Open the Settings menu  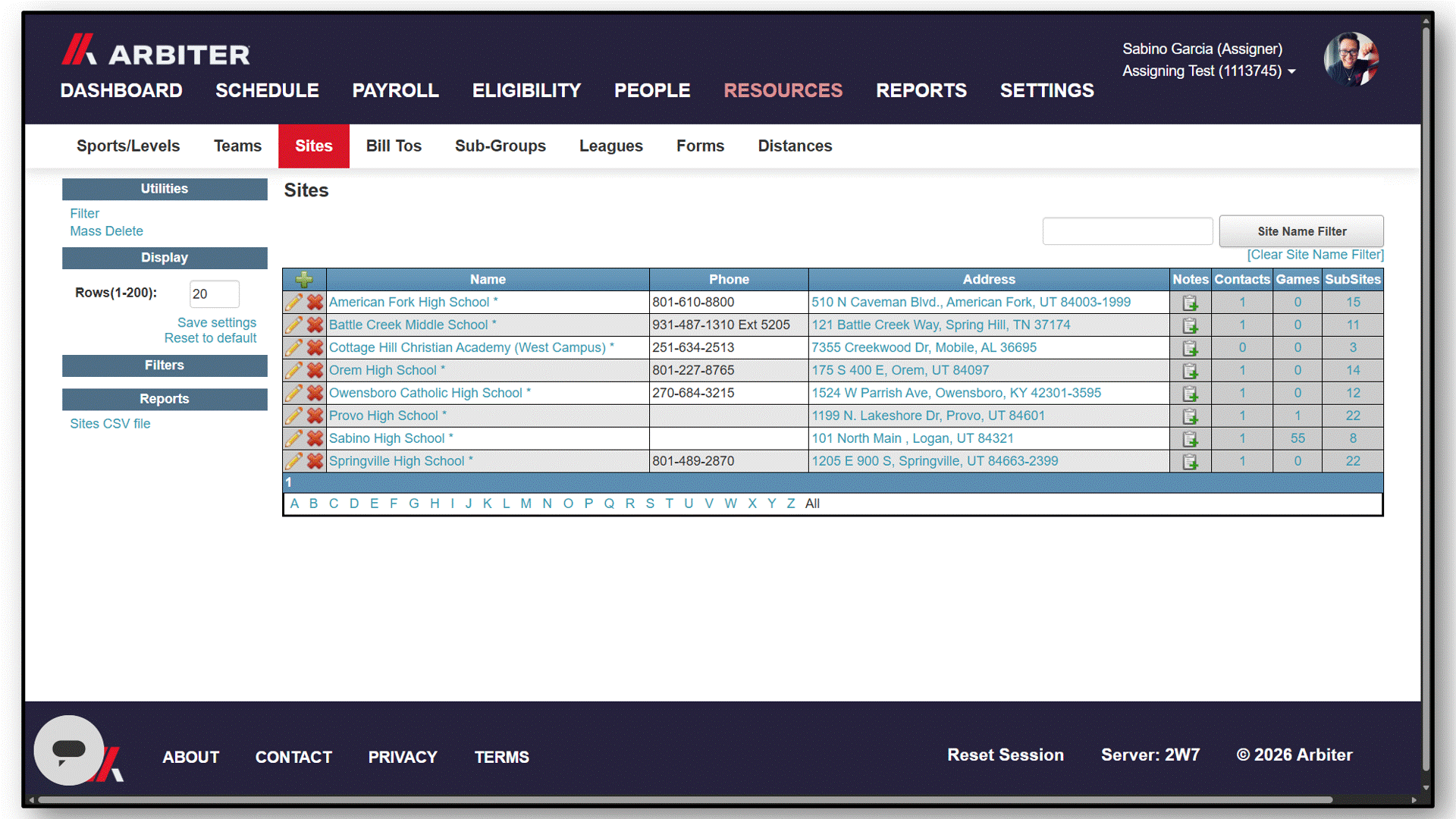(1046, 90)
